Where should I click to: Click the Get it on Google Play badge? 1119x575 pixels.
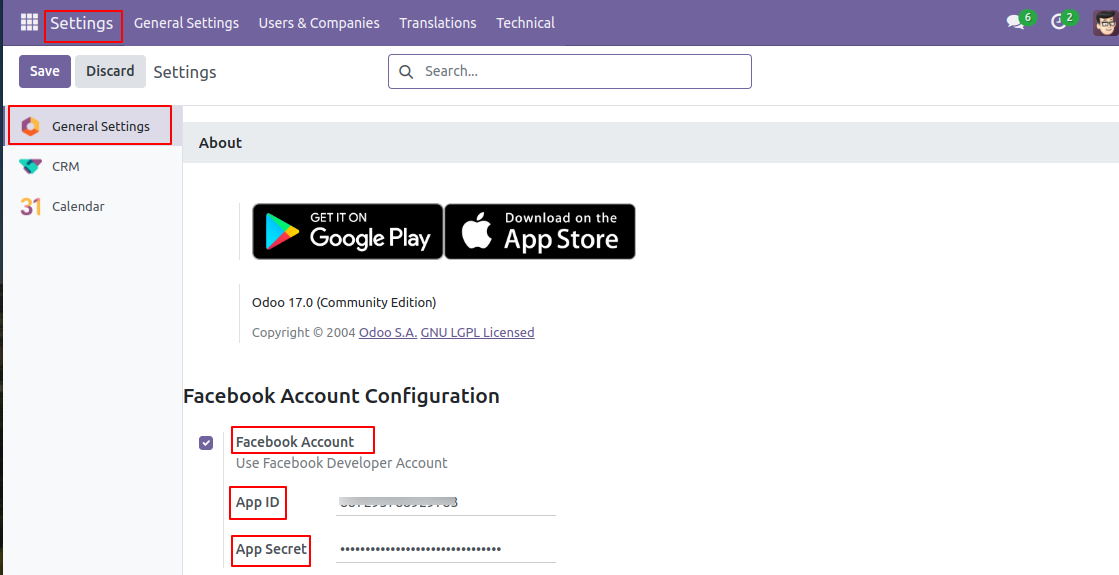(348, 232)
